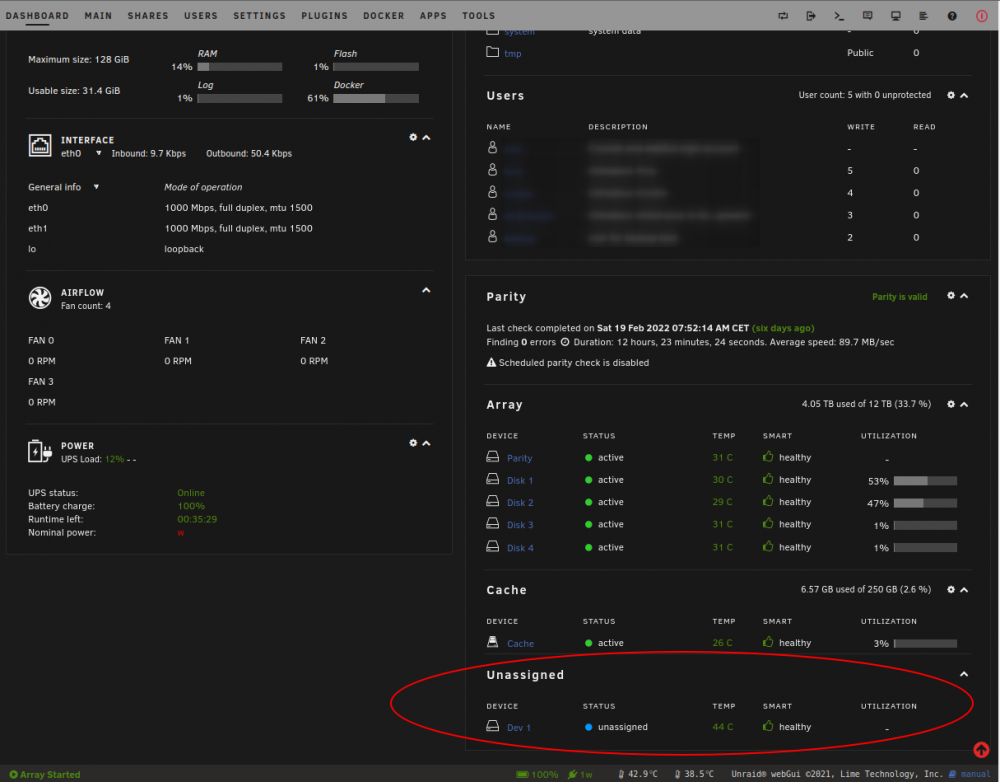Click the RAM usage bar
This screenshot has height=782, width=1000.
point(240,66)
